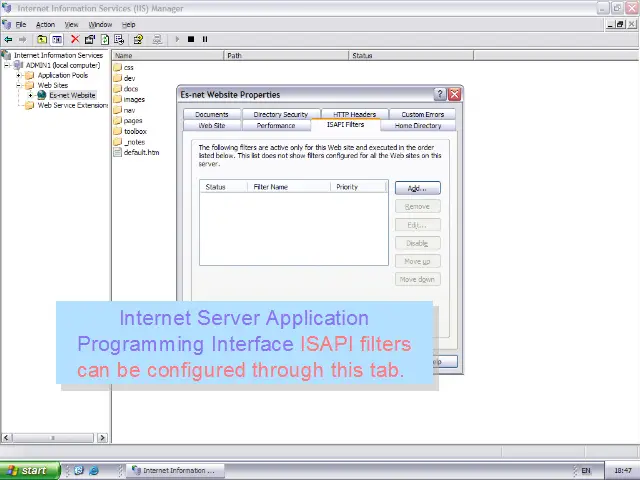Click the dev folder icon

tap(118, 78)
